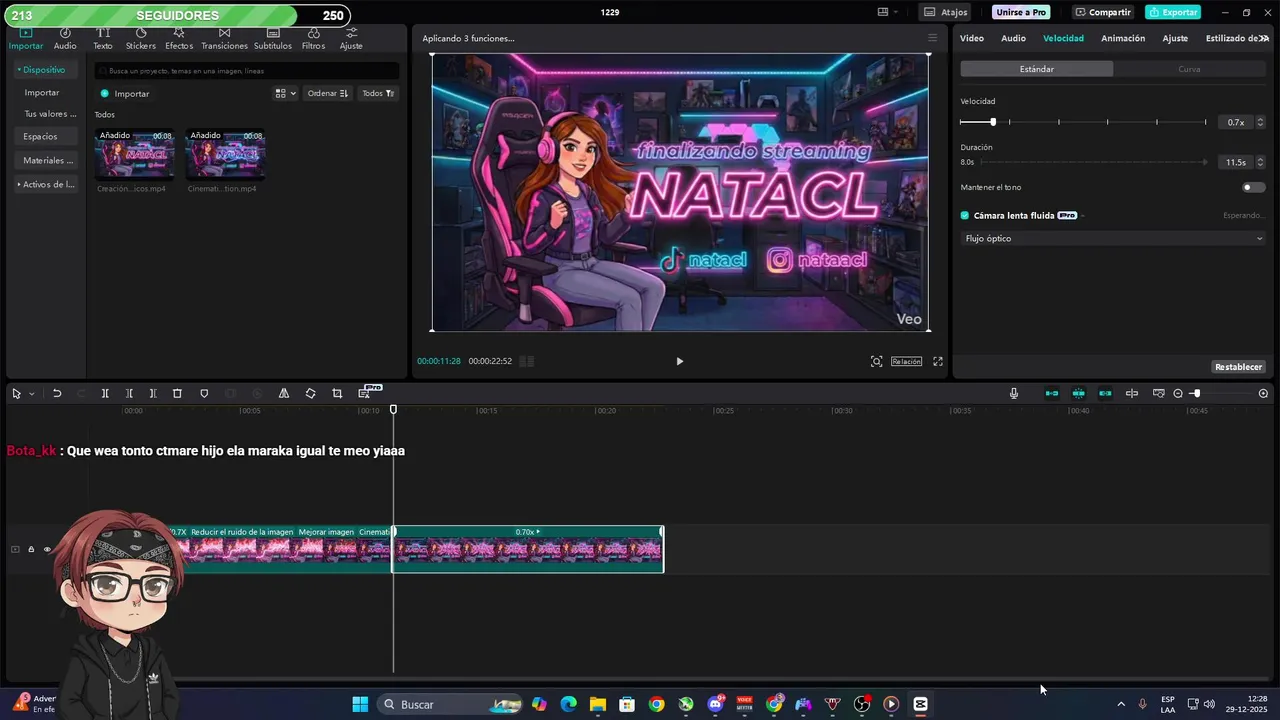Toggle main track magnet icon

(x=1052, y=394)
